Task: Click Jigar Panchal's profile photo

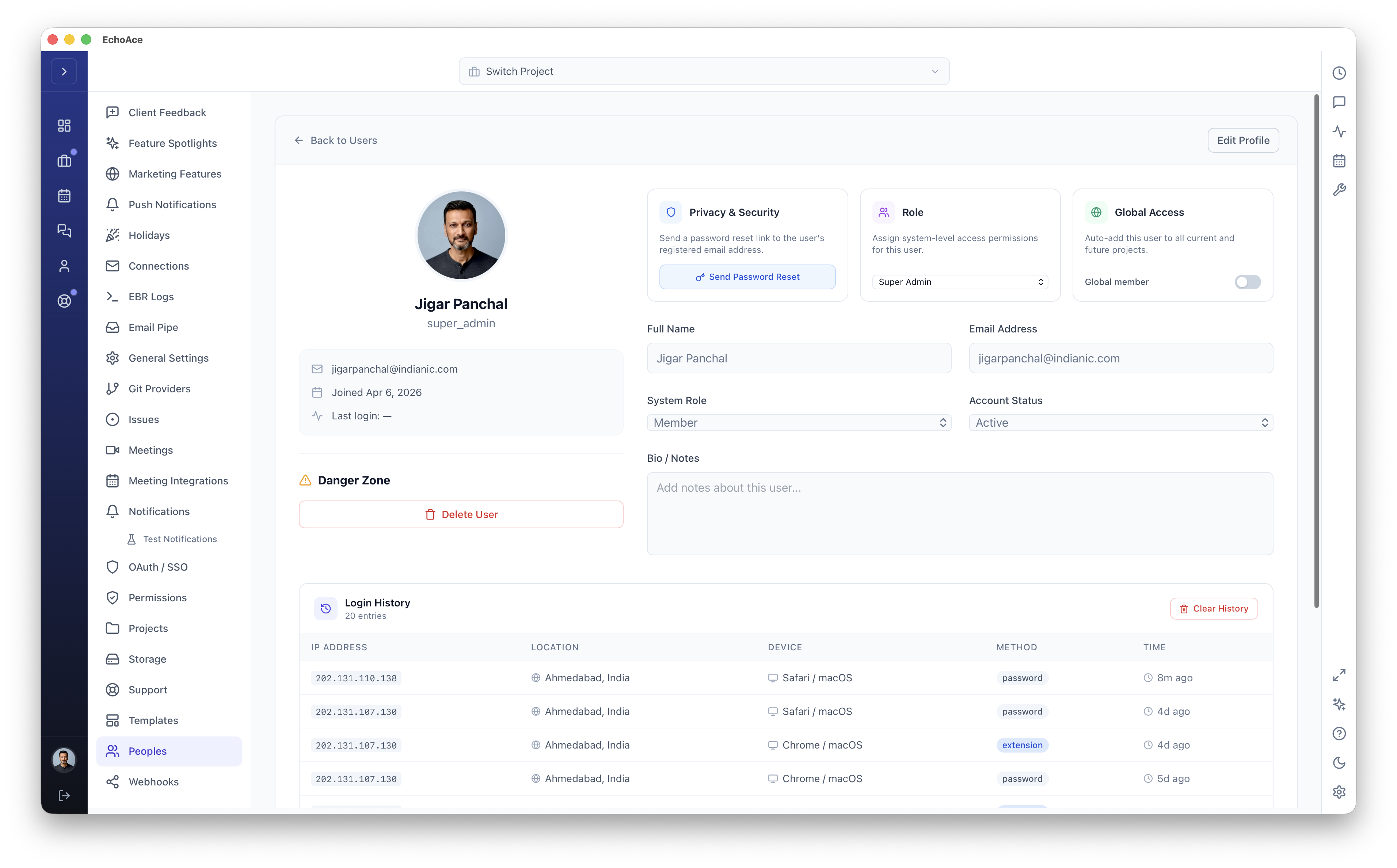Action: click(x=461, y=236)
